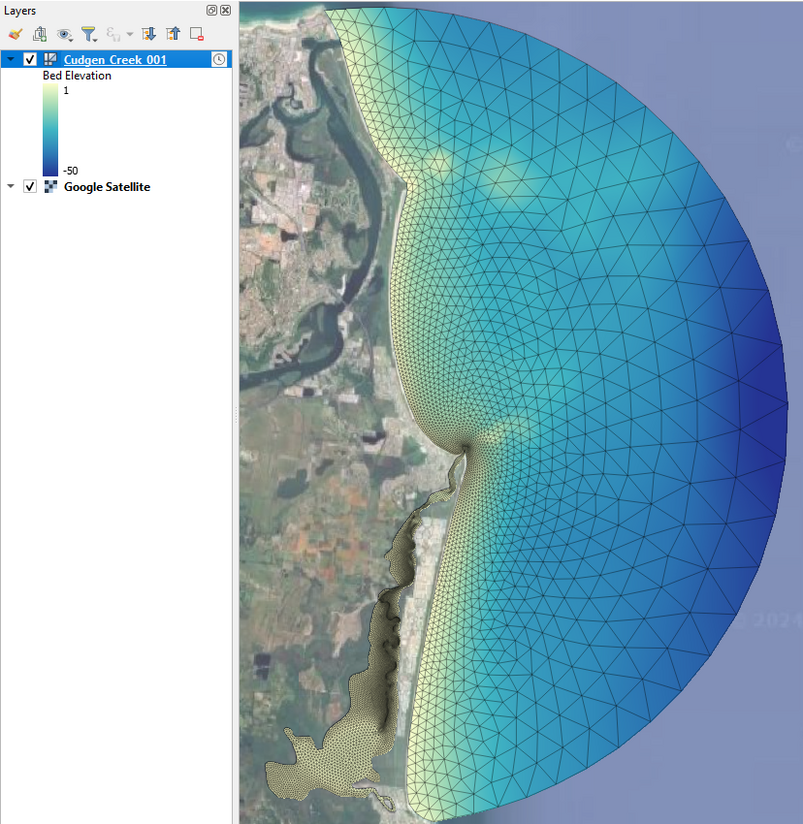Image resolution: width=803 pixels, height=824 pixels.
Task: Click the Add Group icon
Action: tap(40, 34)
